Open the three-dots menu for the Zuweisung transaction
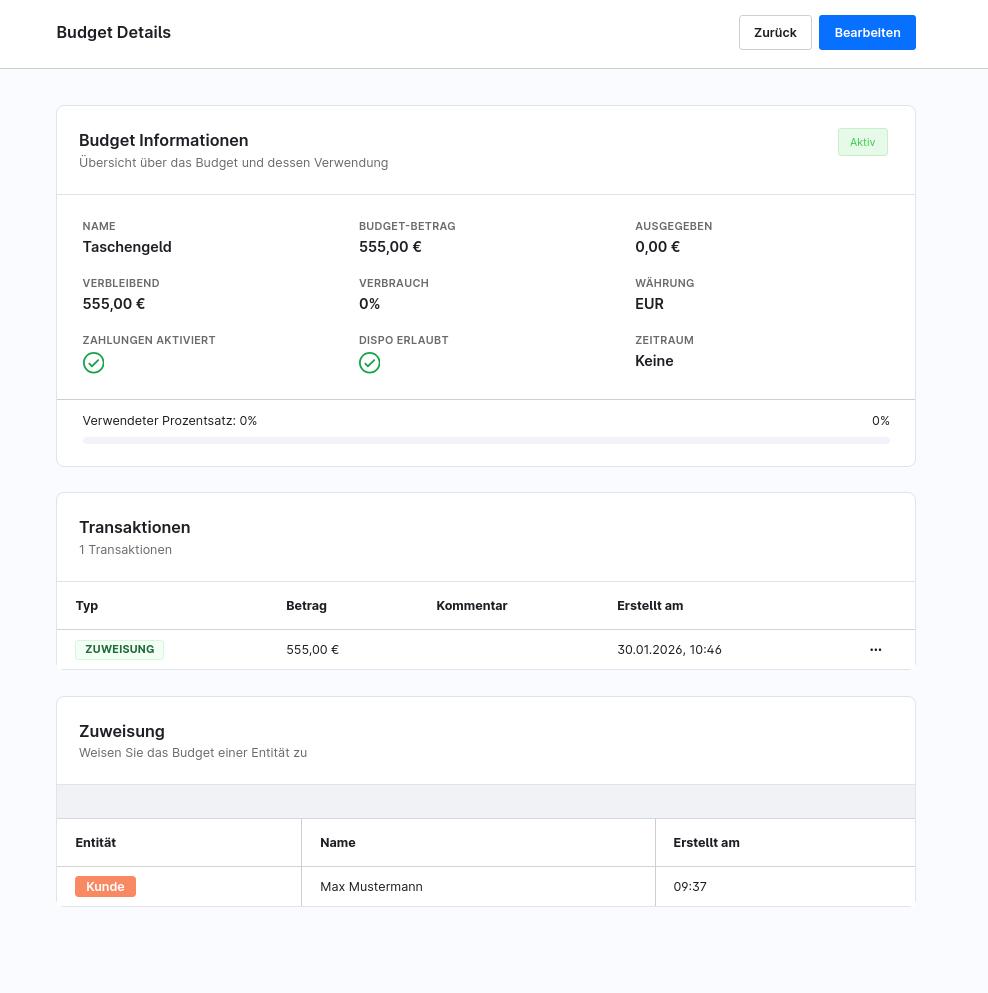988x993 pixels. pyautogui.click(x=875, y=650)
